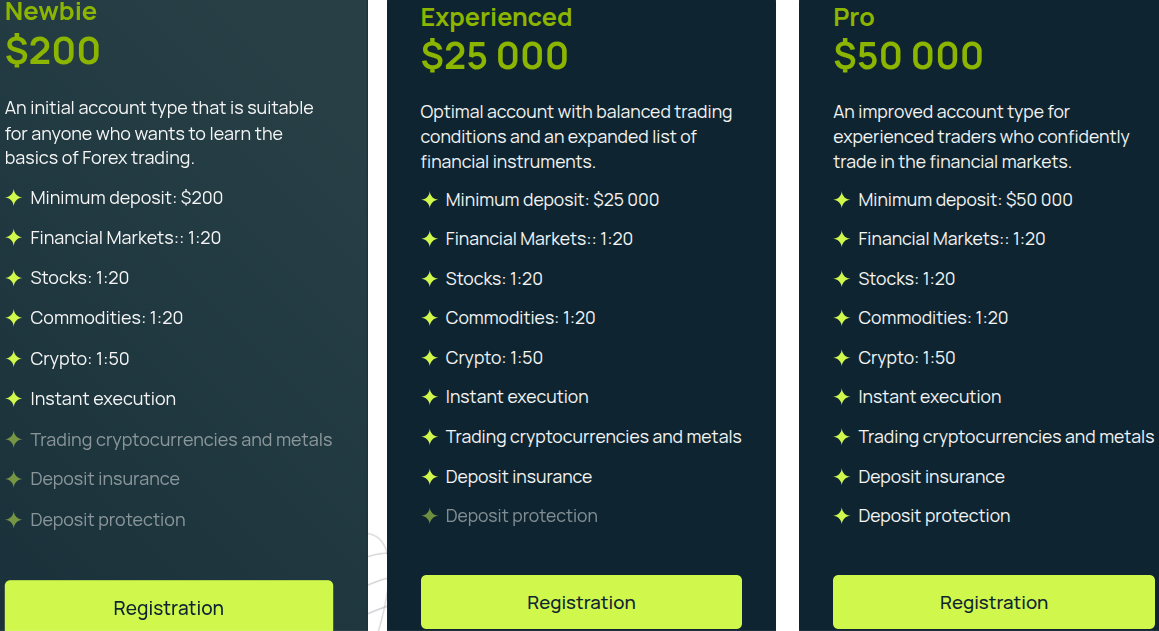Screen dimensions: 1159x631
Task: Click star icon beside Pro Stocks 1:20
Action: point(841,279)
